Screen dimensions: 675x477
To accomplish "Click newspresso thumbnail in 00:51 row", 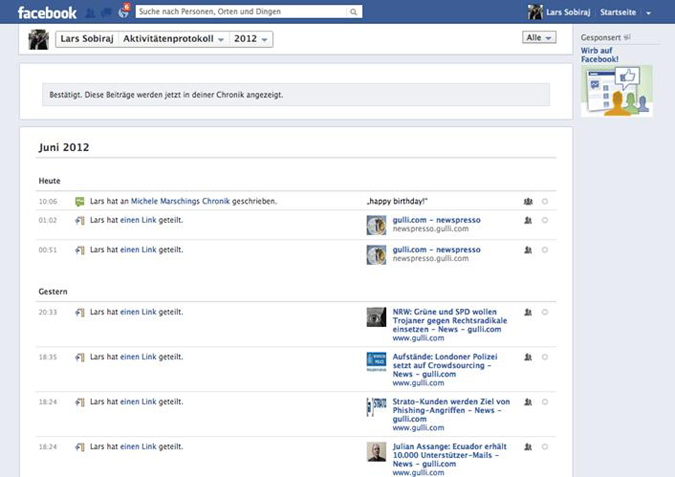I will click(376, 255).
